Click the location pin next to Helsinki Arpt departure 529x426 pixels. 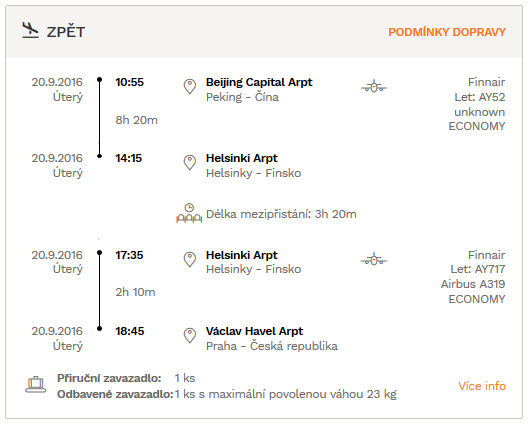point(190,259)
